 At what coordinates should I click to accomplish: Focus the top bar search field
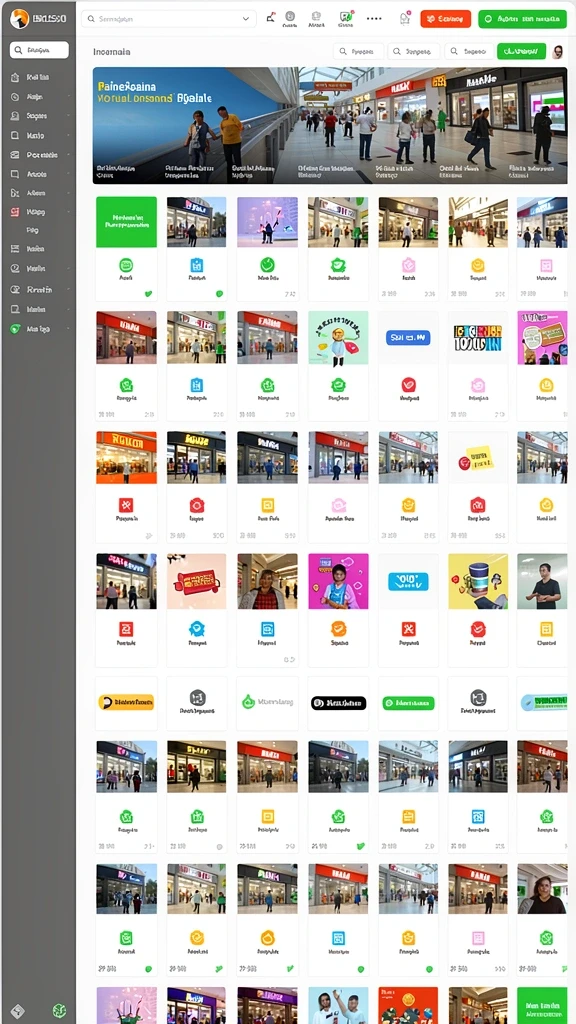[x=168, y=19]
